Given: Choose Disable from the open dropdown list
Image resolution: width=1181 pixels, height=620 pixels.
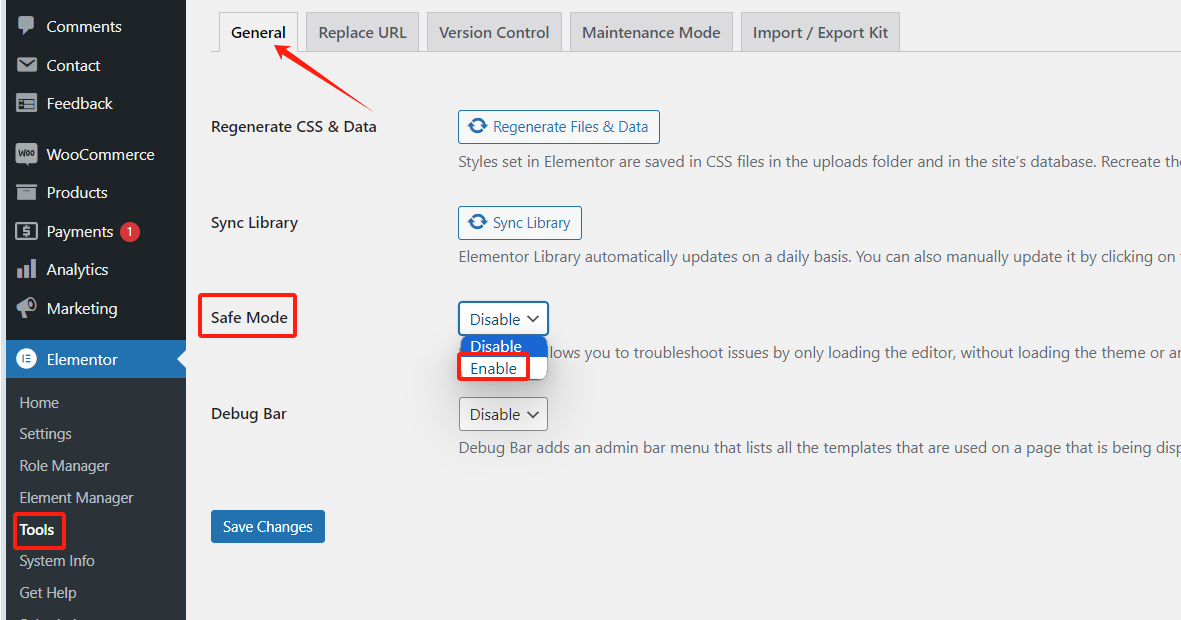Looking at the screenshot, I should (495, 345).
